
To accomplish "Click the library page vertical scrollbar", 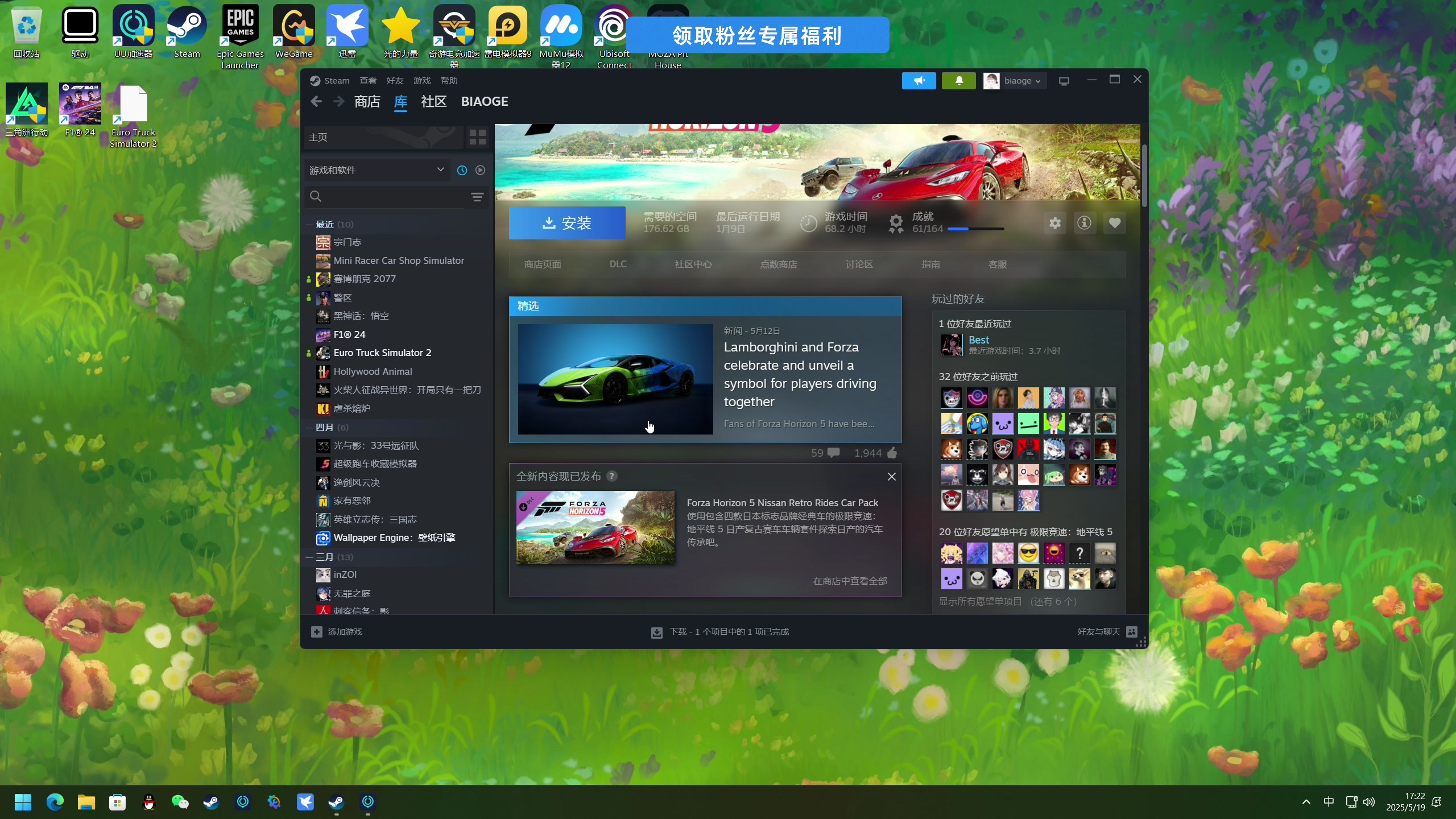I will pos(1144,176).
